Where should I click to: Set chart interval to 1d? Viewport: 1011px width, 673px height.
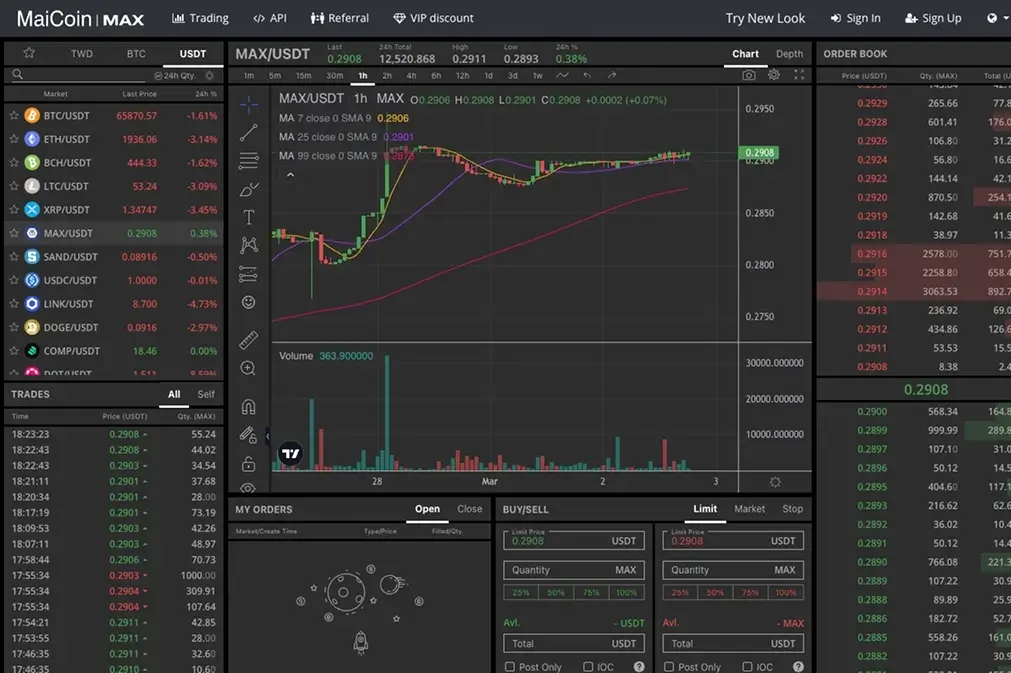489,75
